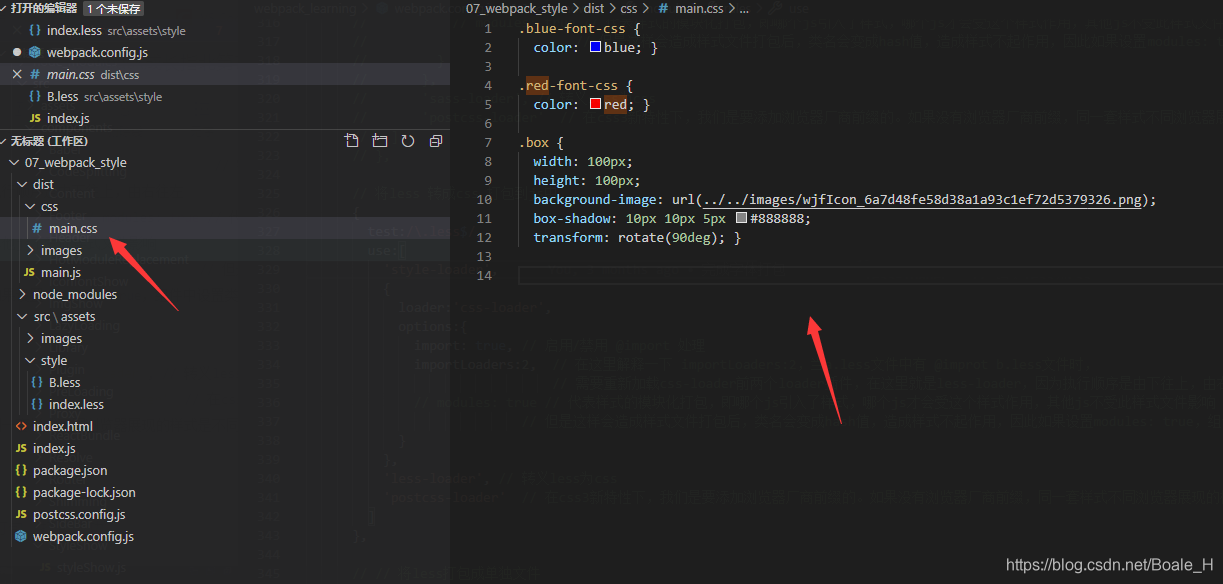Collapse the open editors section chevron
The width and height of the screenshot is (1223, 584).
(5, 8)
